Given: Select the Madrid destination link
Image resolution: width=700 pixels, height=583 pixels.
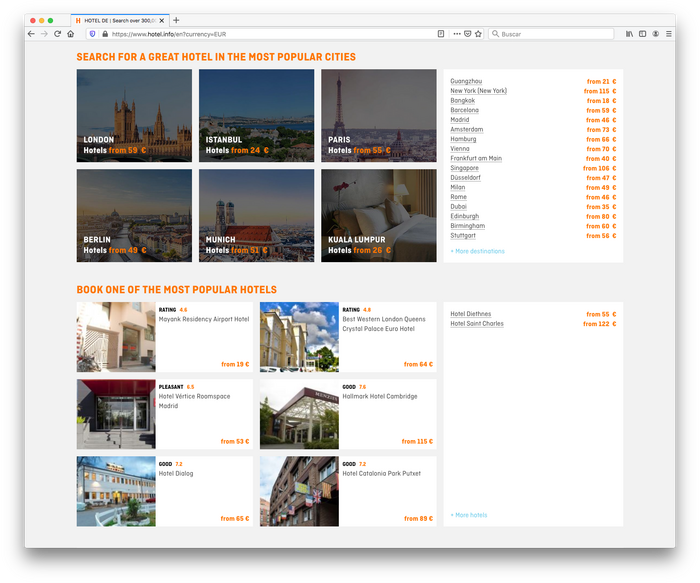Looking at the screenshot, I should (x=460, y=120).
